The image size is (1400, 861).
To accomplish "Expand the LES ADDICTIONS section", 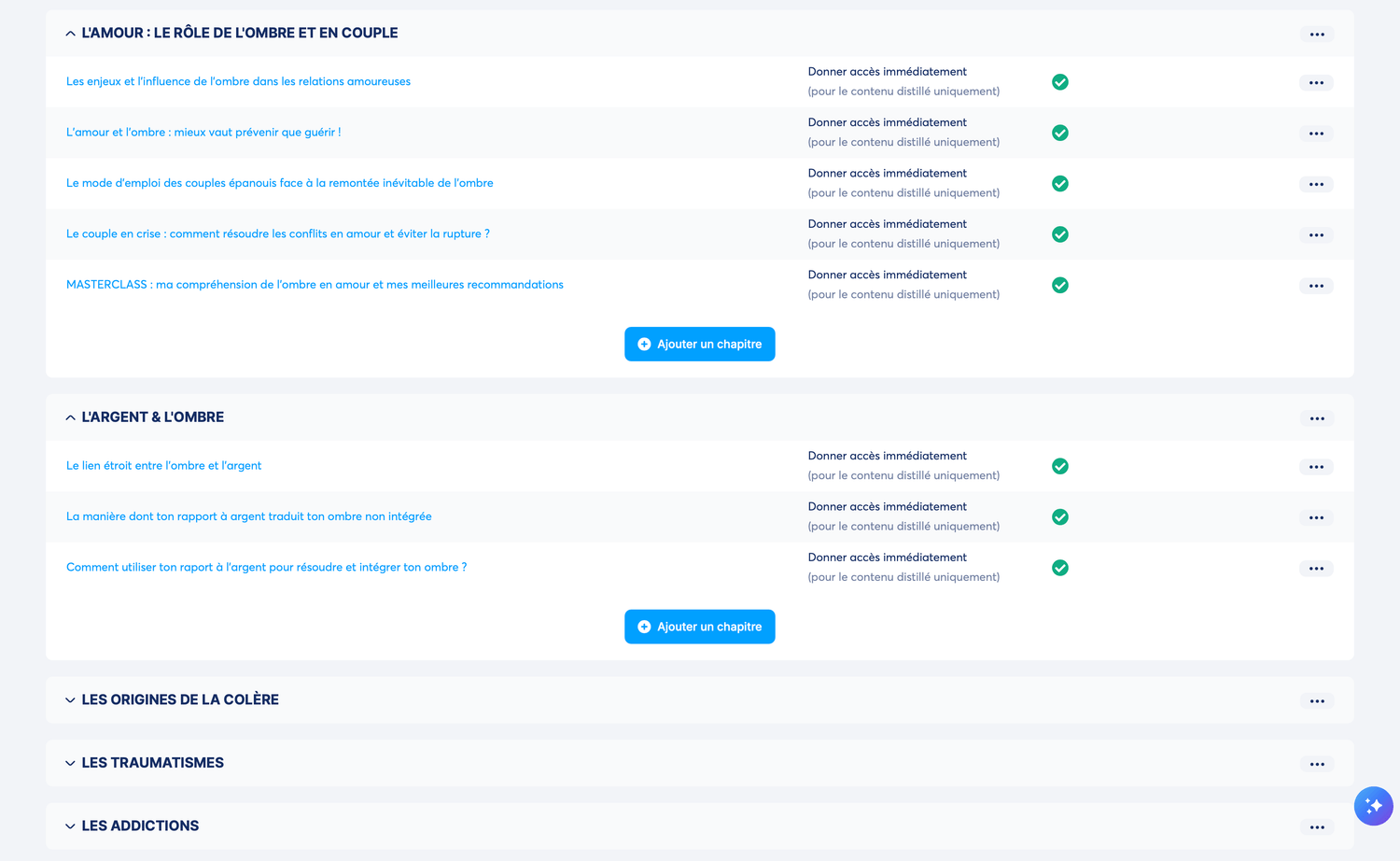I will tap(71, 826).
